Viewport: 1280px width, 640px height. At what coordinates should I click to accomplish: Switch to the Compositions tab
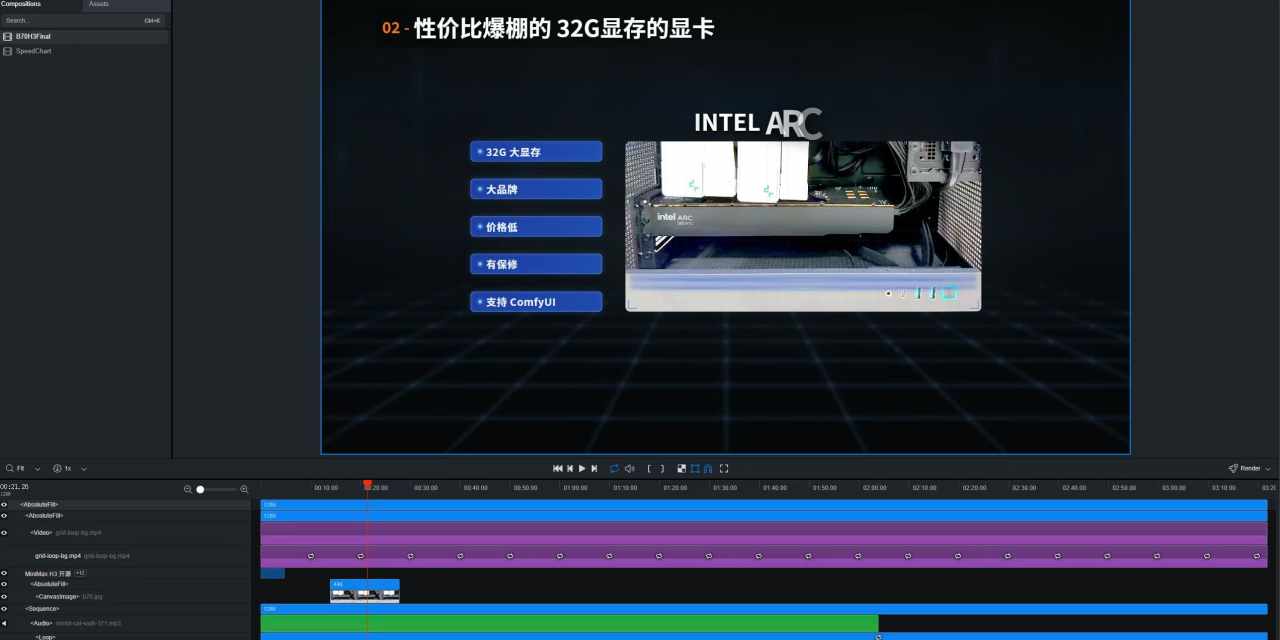point(21,4)
